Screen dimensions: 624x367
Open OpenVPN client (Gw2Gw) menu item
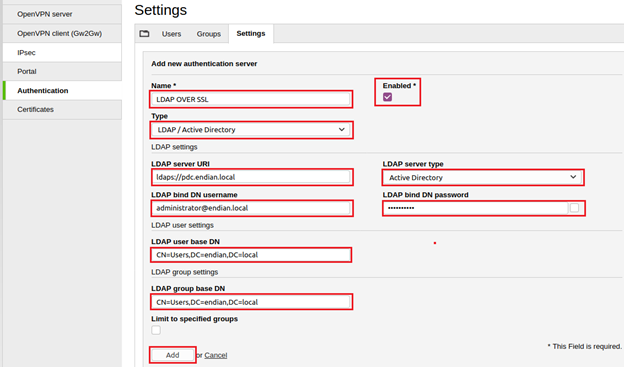tap(62, 33)
